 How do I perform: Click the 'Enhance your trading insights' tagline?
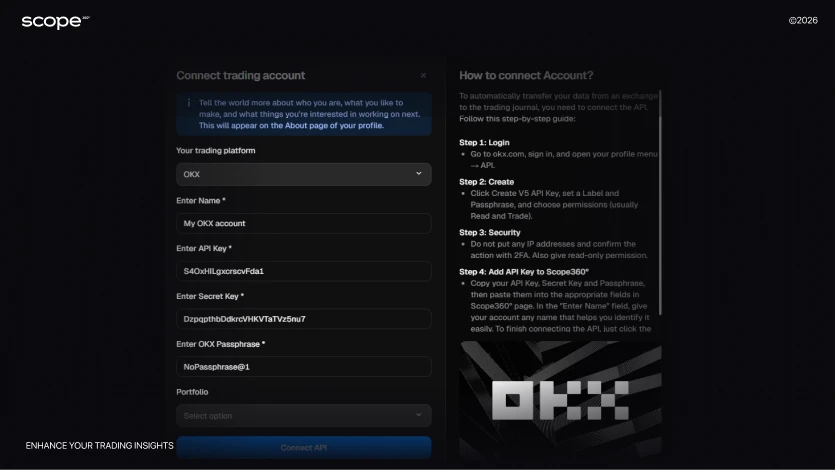[x=99, y=446]
